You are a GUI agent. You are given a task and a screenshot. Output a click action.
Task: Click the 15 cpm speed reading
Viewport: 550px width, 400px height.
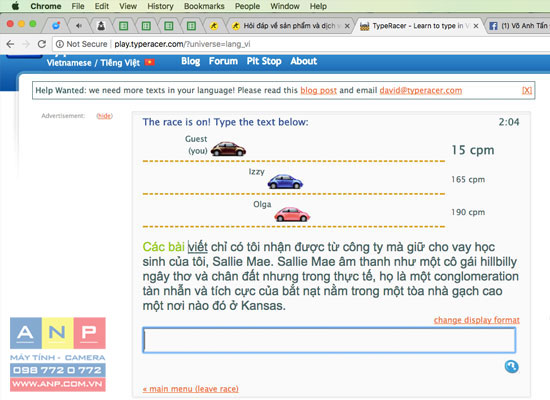tap(472, 150)
